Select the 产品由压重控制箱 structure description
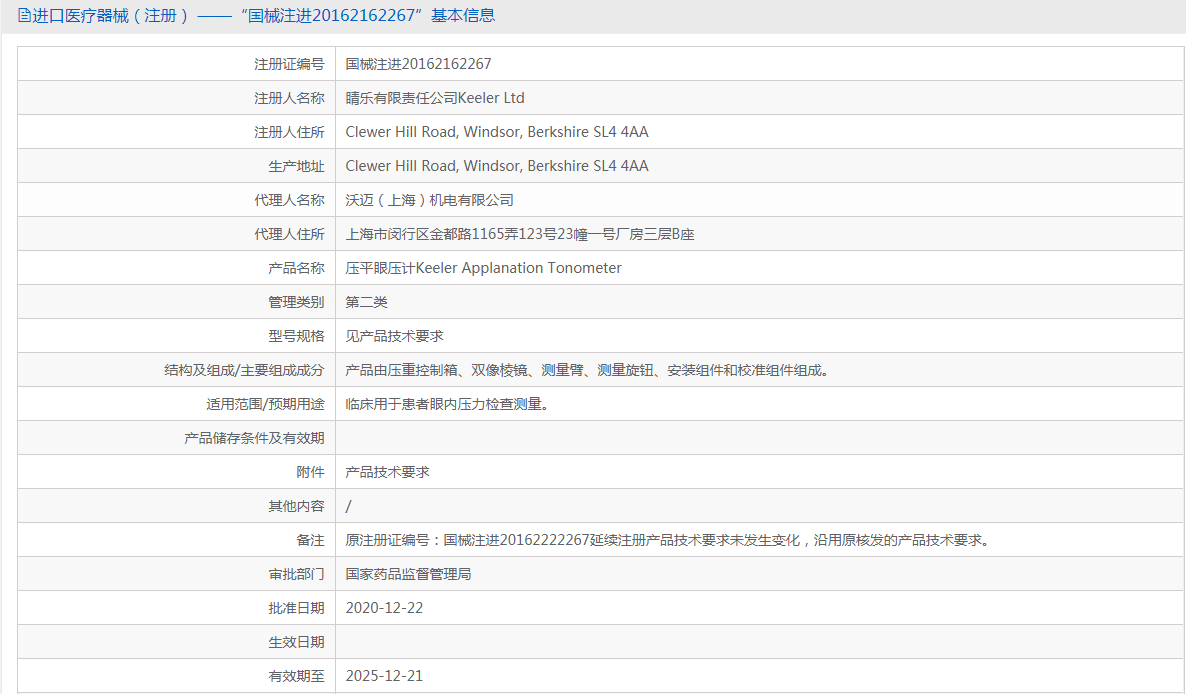This screenshot has height=694, width=1186. click(588, 370)
